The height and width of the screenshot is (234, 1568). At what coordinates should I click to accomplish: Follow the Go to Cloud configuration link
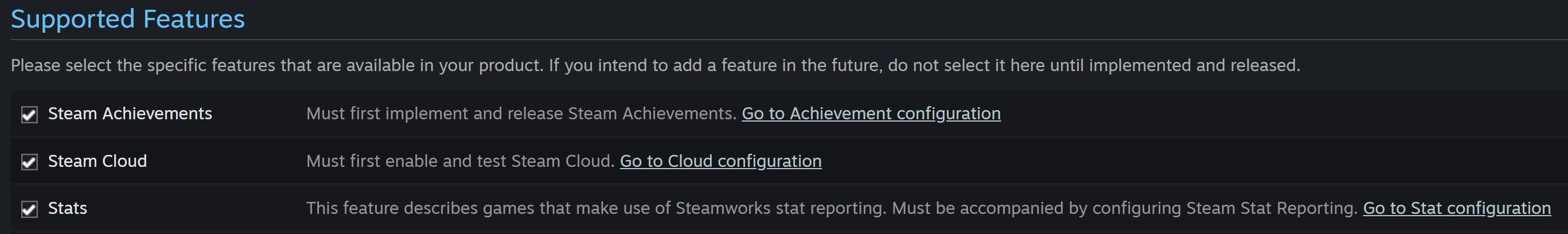pyautogui.click(x=720, y=162)
